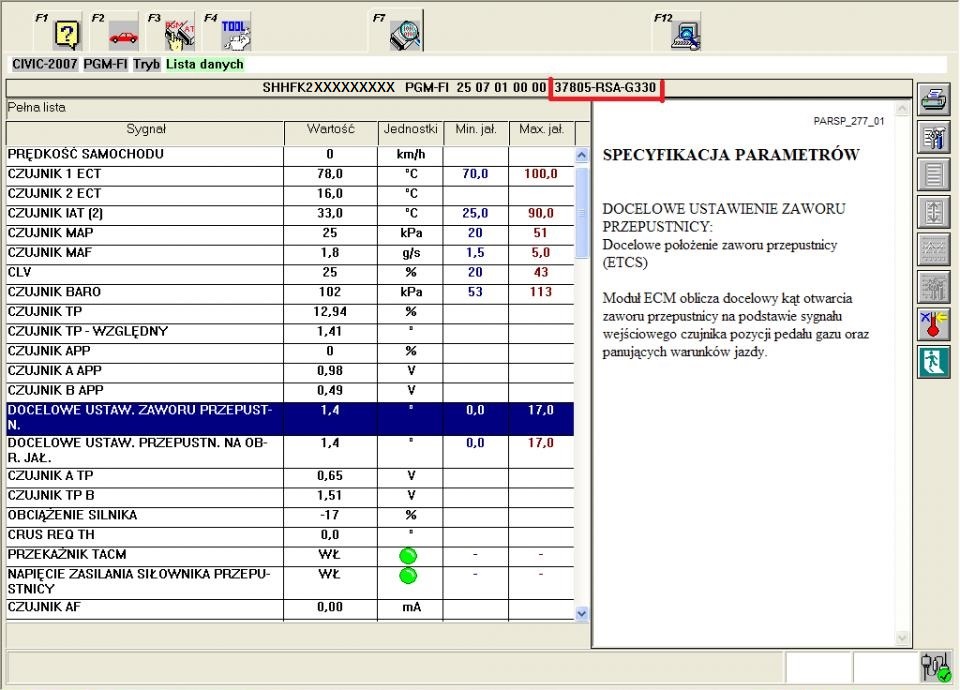Select the Tryb breadcrumb
The height and width of the screenshot is (690, 960).
point(147,64)
